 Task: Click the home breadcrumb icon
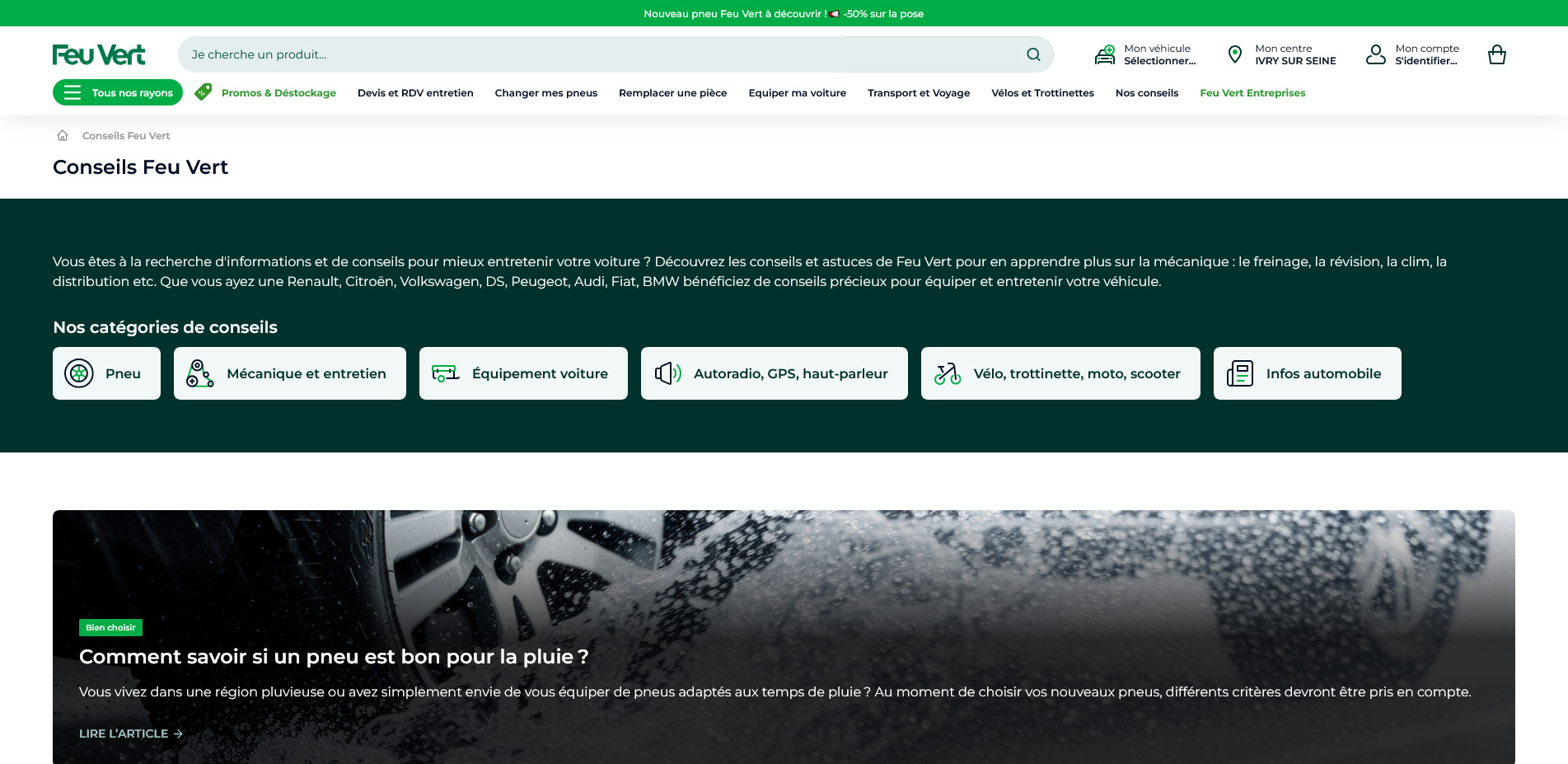[63, 135]
